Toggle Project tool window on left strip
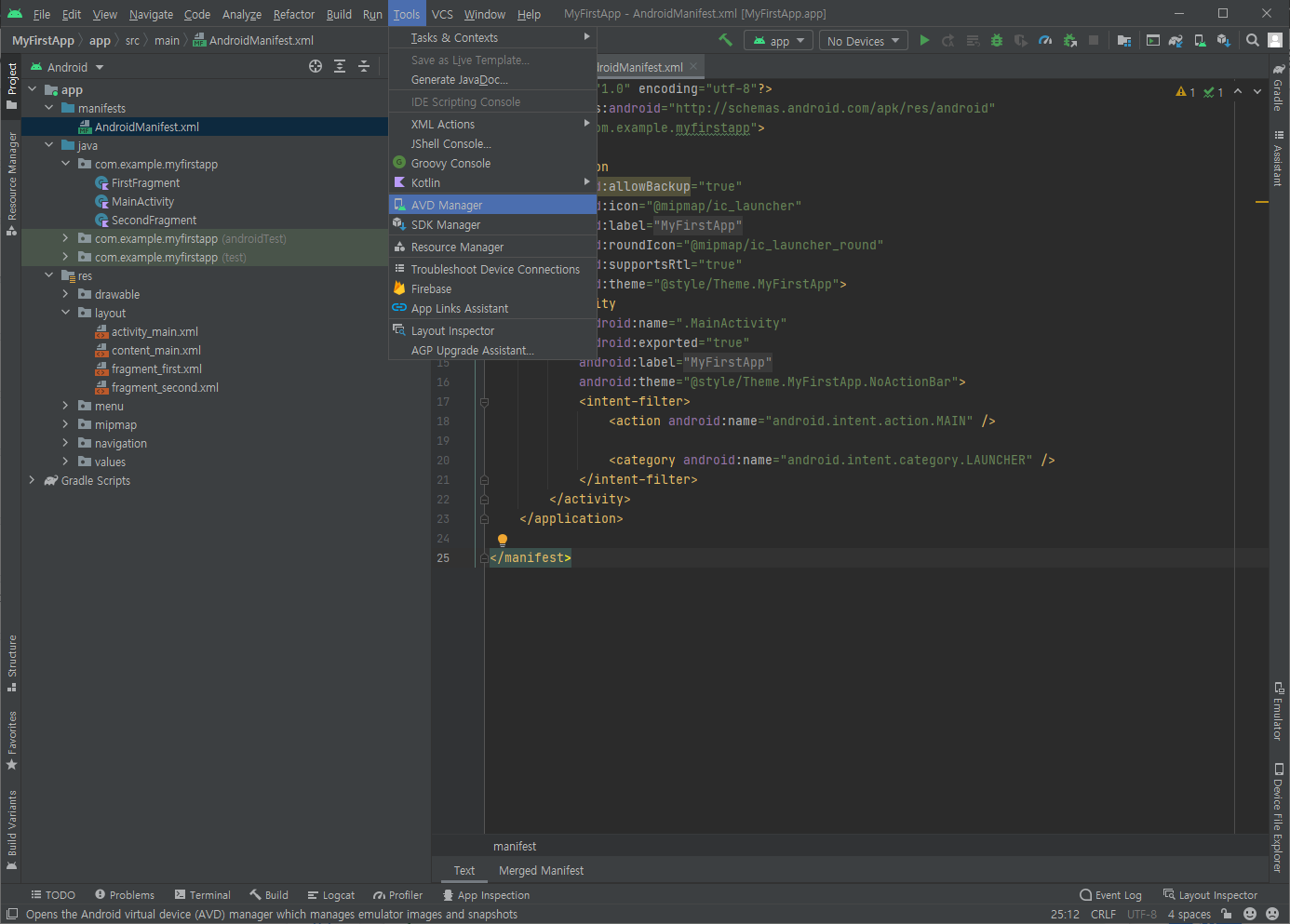 pos(11,86)
